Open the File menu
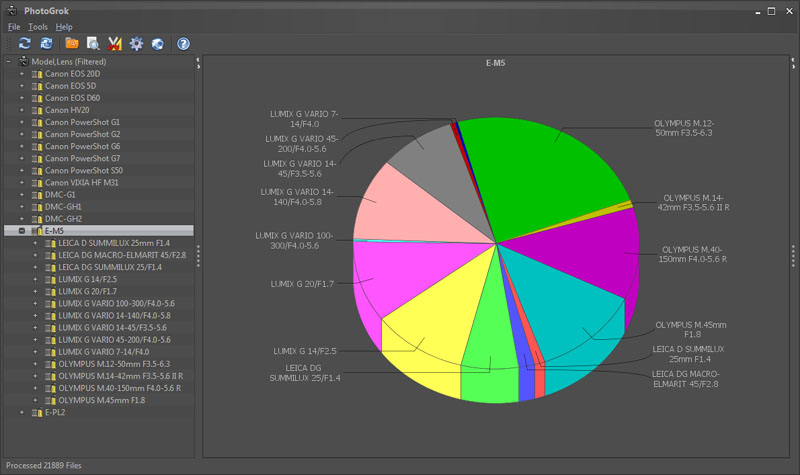 14,27
